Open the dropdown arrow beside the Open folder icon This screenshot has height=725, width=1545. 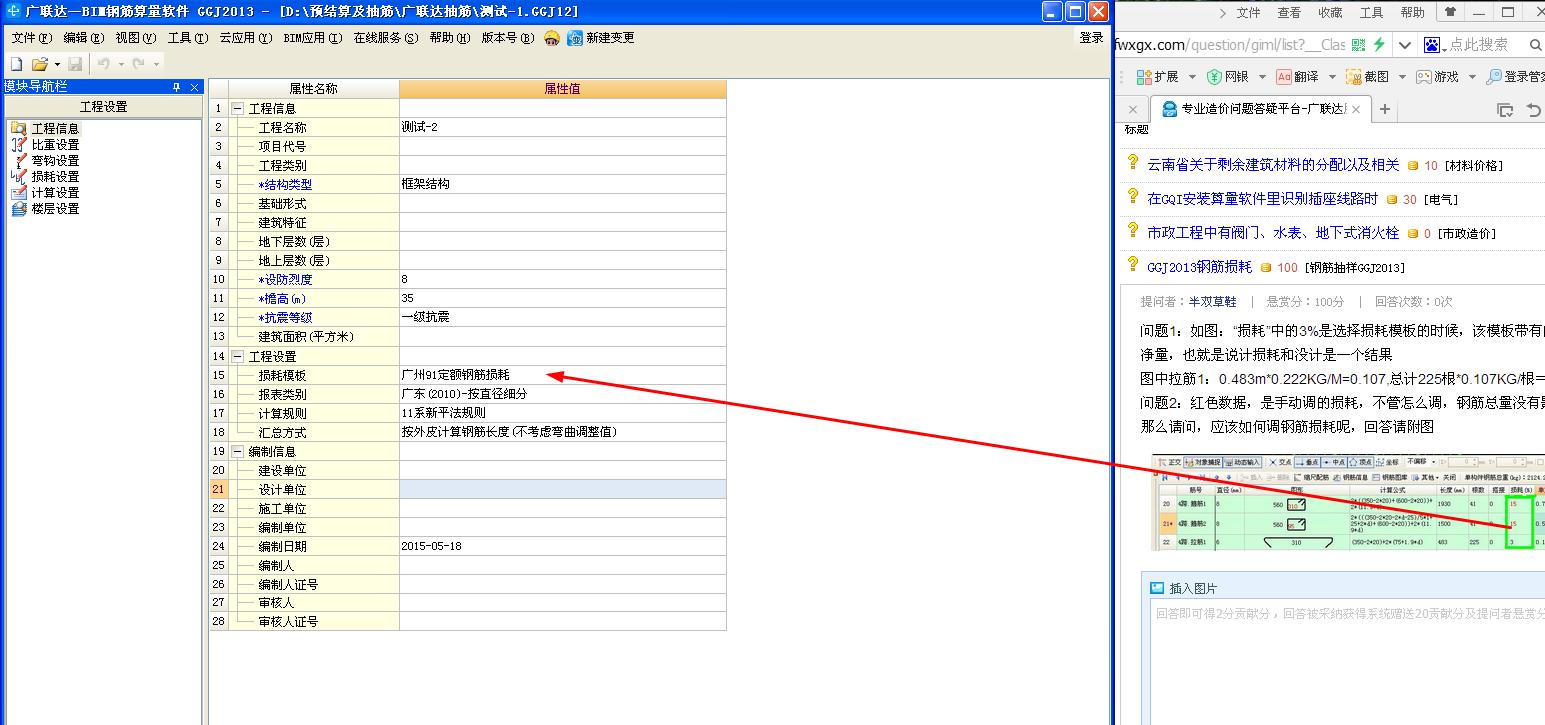[56, 64]
